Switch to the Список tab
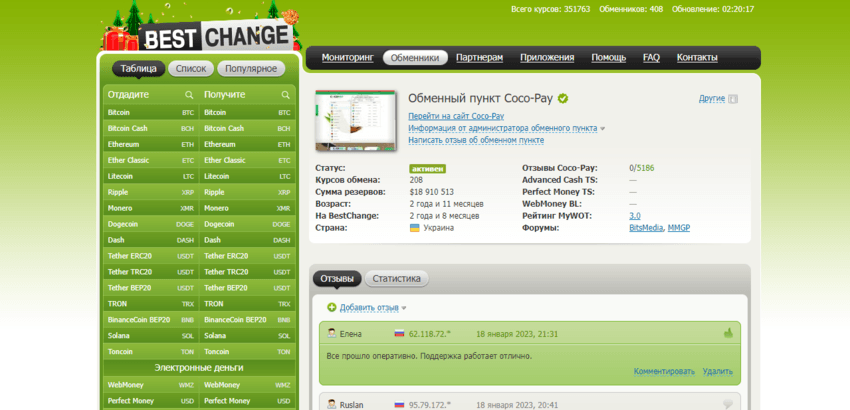850x410 pixels. pyautogui.click(x=191, y=69)
